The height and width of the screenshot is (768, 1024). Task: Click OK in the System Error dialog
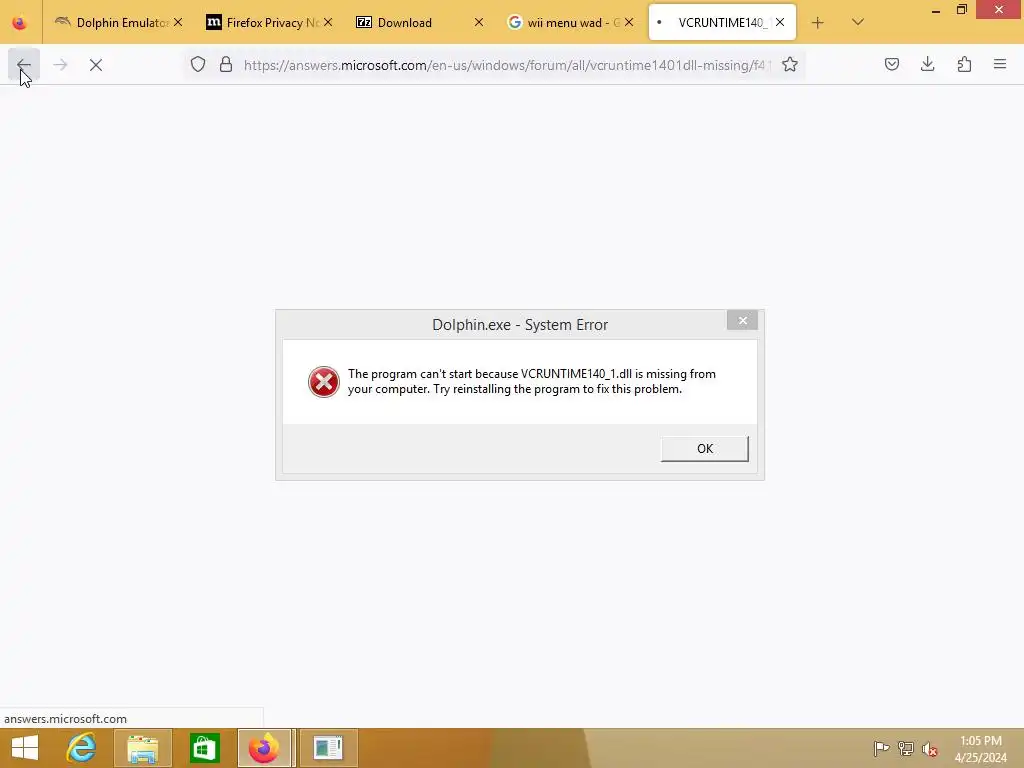pyautogui.click(x=705, y=449)
